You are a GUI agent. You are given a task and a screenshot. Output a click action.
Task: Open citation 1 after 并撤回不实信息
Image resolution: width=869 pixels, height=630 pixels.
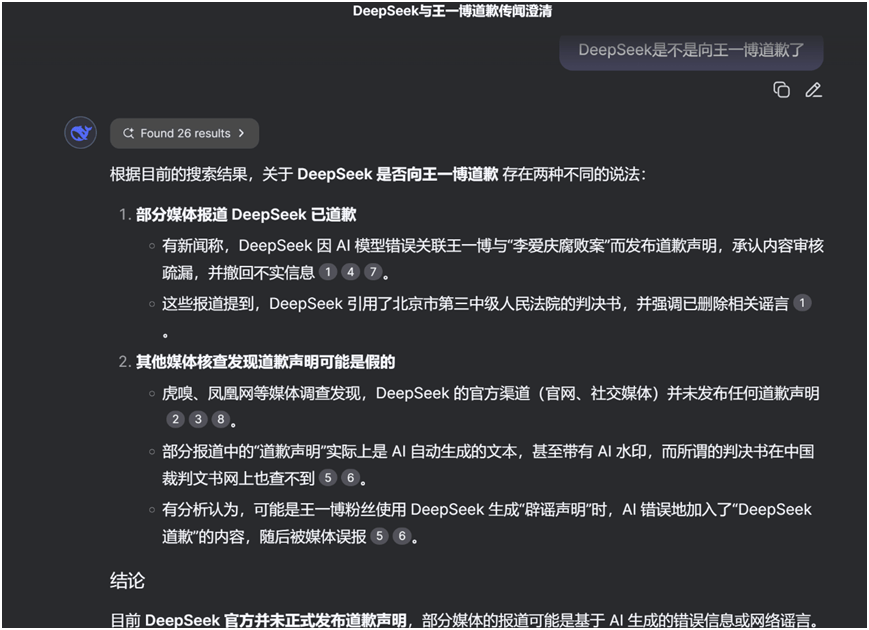pyautogui.click(x=328, y=272)
